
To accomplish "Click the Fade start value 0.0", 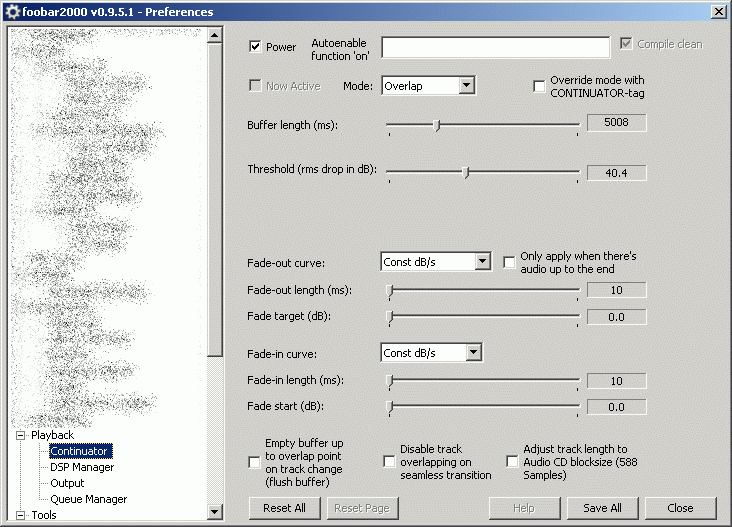I will point(617,408).
